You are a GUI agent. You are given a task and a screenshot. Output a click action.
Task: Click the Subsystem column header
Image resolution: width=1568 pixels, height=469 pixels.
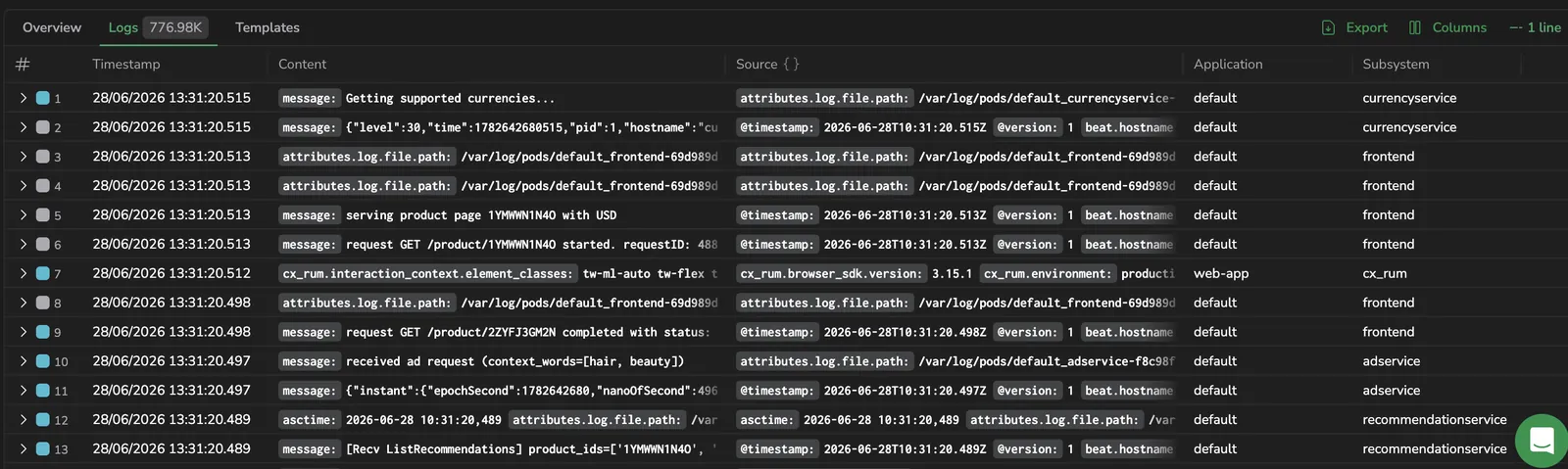[x=1396, y=64]
